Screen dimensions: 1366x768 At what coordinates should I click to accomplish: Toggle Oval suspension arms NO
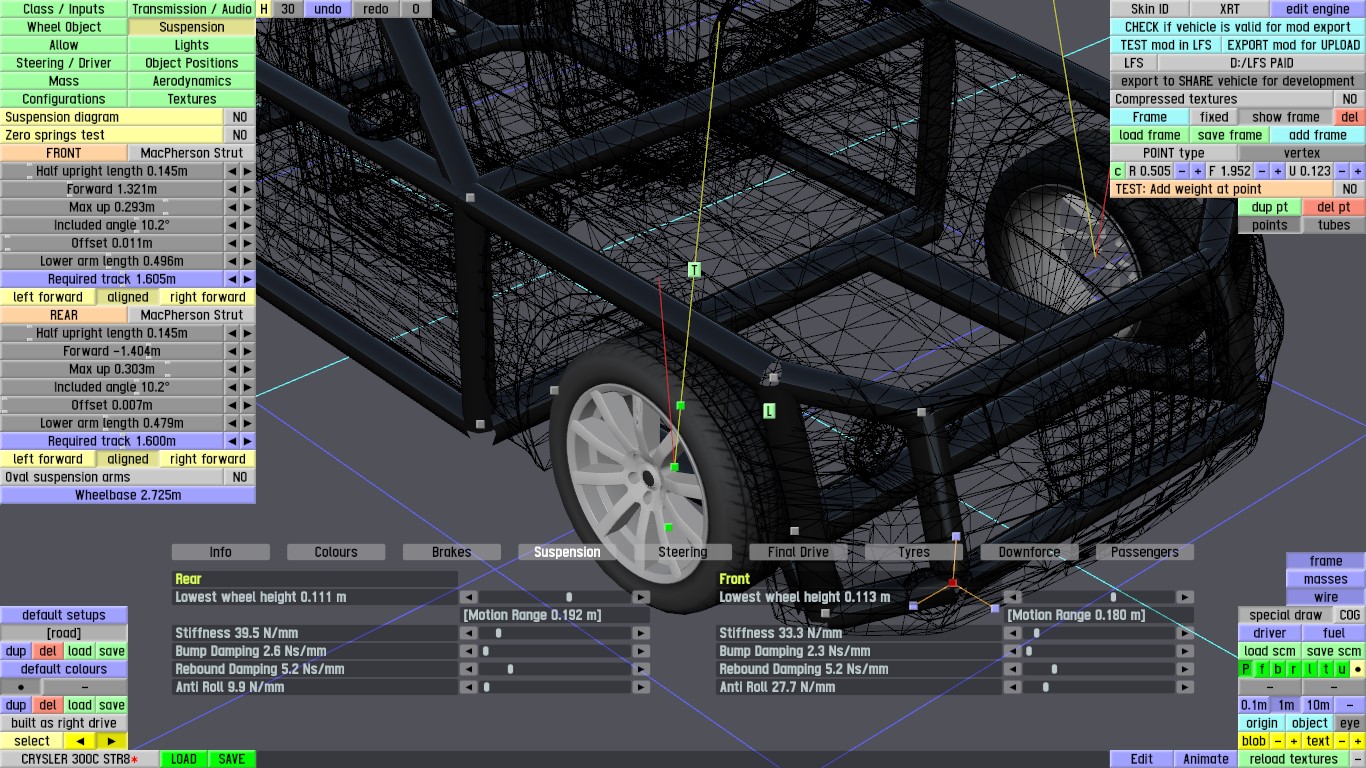pos(240,477)
